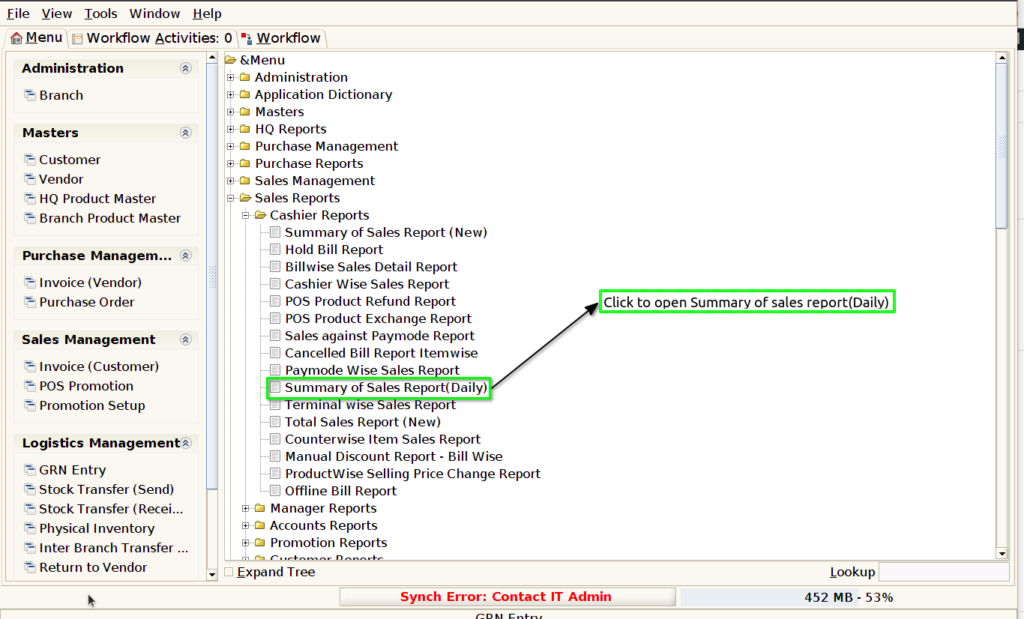The image size is (1024, 619).
Task: Open ProductWise Selling Price Change Report
Action: click(413, 474)
